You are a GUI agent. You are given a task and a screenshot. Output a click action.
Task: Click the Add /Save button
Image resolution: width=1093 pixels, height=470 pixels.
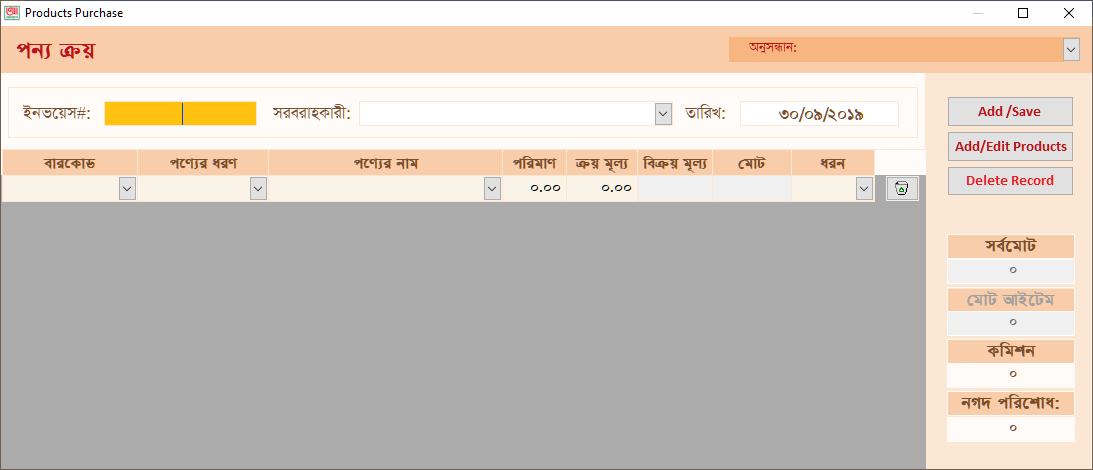coord(1010,112)
